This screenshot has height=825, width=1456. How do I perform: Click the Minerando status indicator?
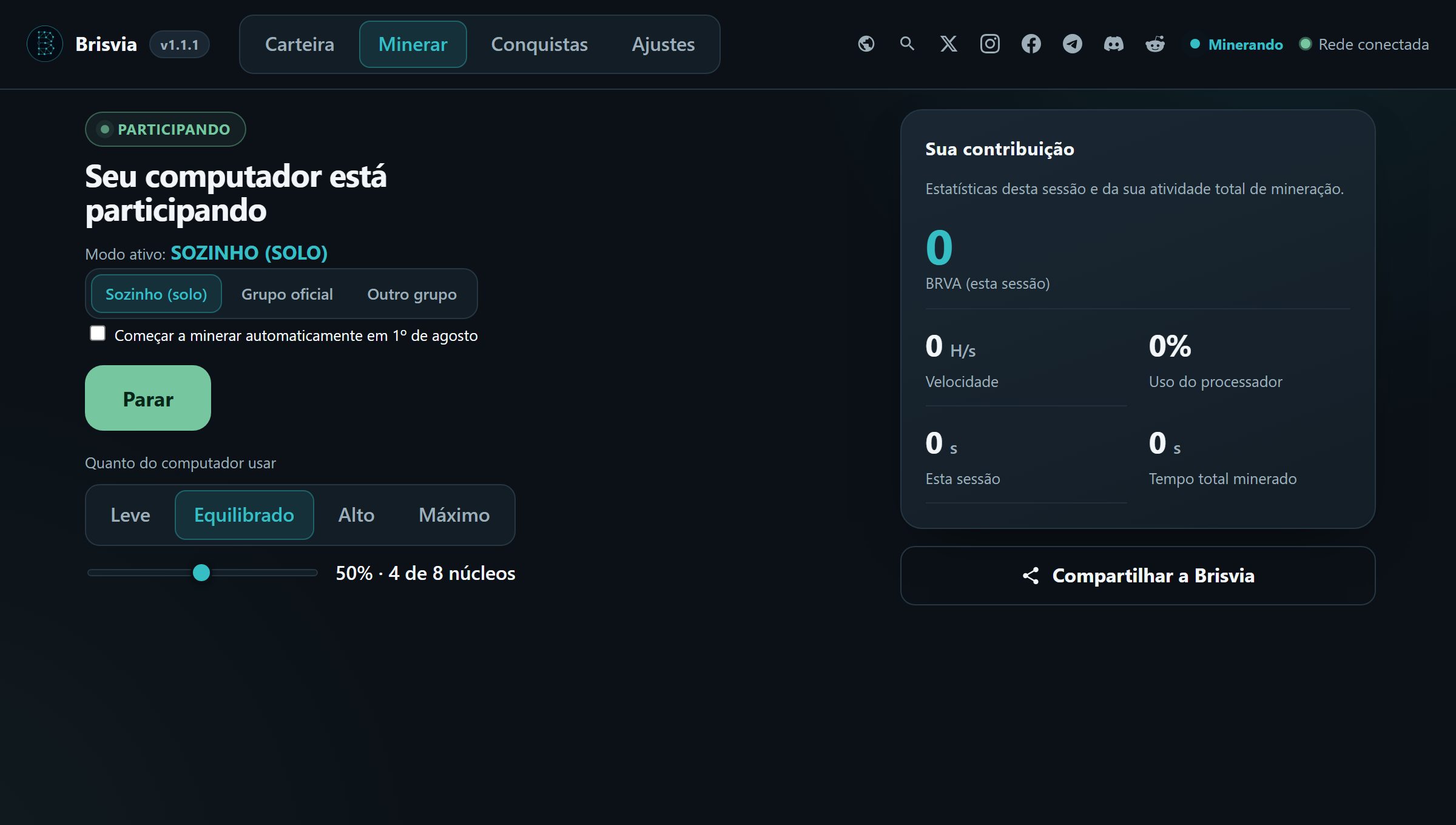1236,44
